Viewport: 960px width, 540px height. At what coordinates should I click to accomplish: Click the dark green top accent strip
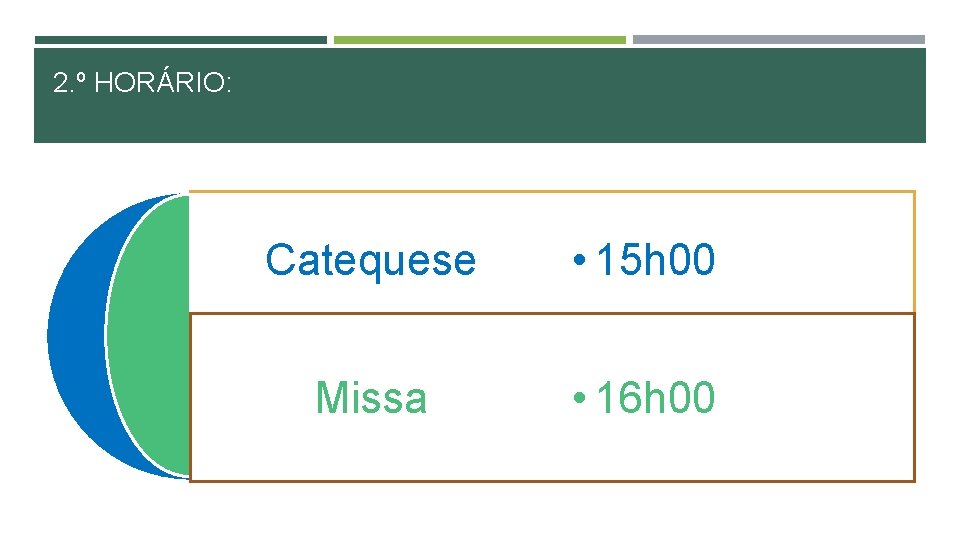(180, 40)
